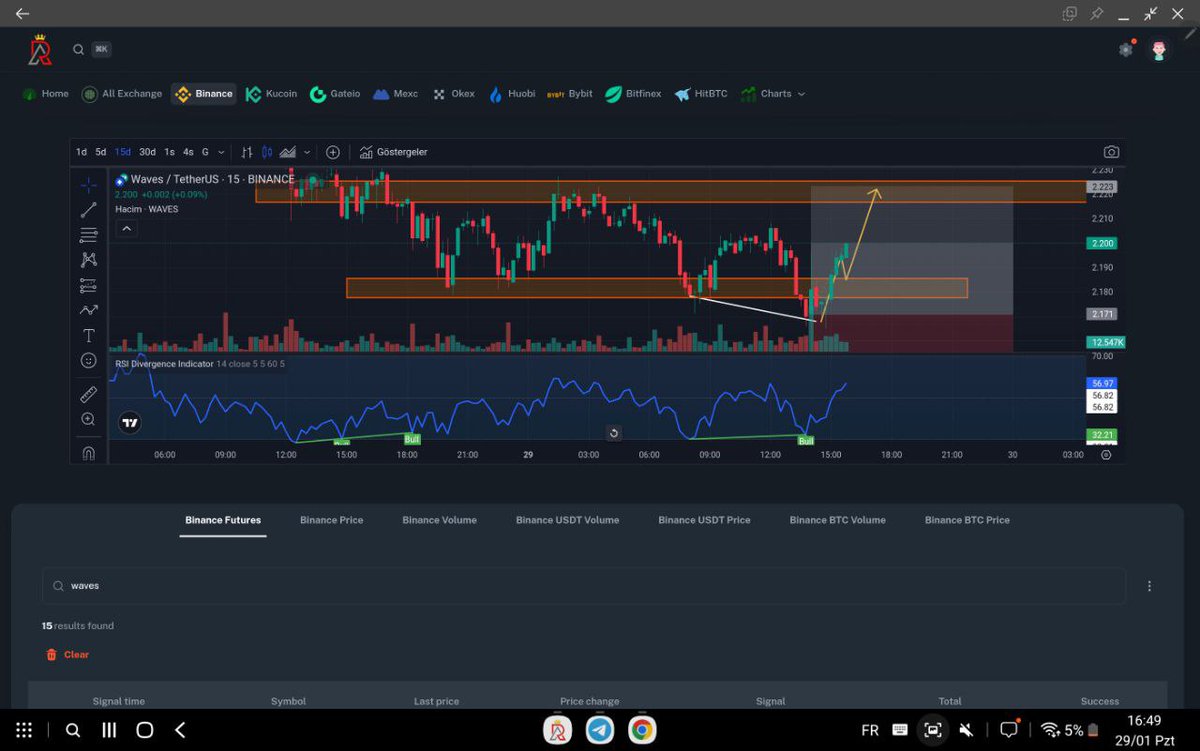Reset chart view circular arrow icon
This screenshot has width=1200, height=751.
[x=613, y=433]
